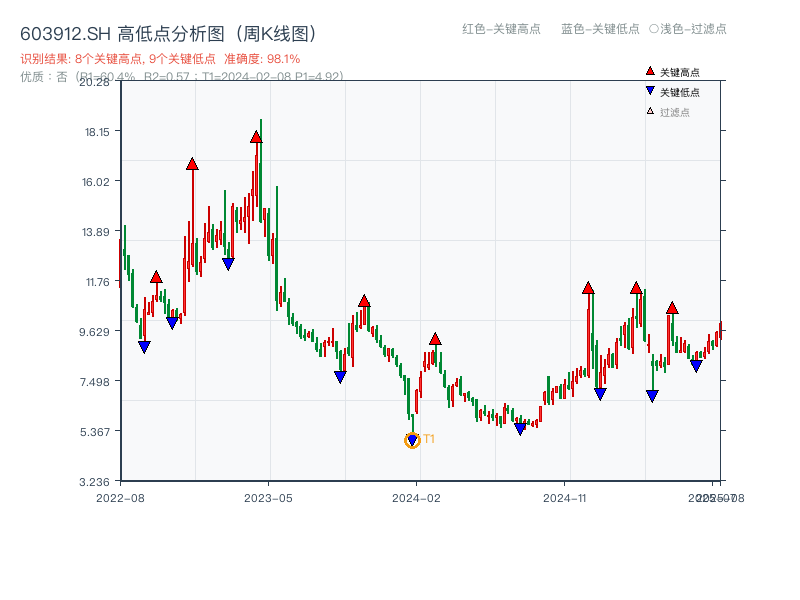800x600 pixels.
Task: Select the red high marker near 16.7
Action: [x=192, y=164]
